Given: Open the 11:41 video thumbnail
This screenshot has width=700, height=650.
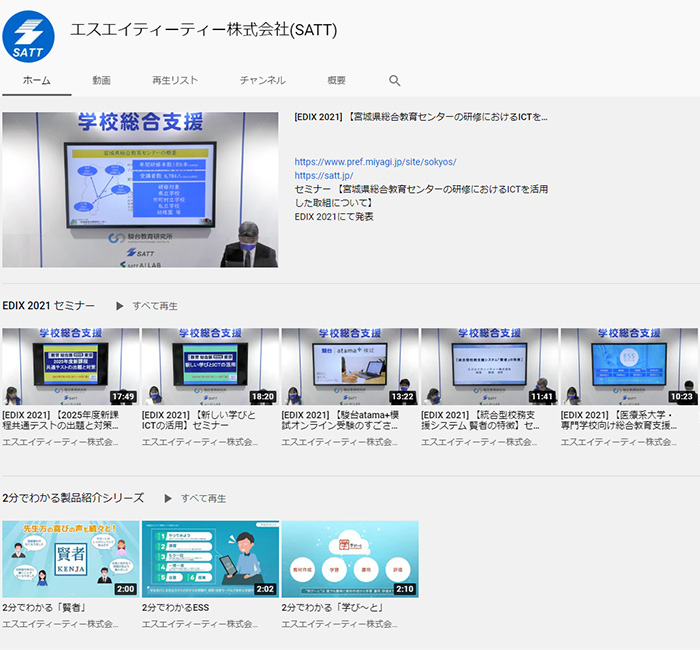Looking at the screenshot, I should tap(490, 367).
